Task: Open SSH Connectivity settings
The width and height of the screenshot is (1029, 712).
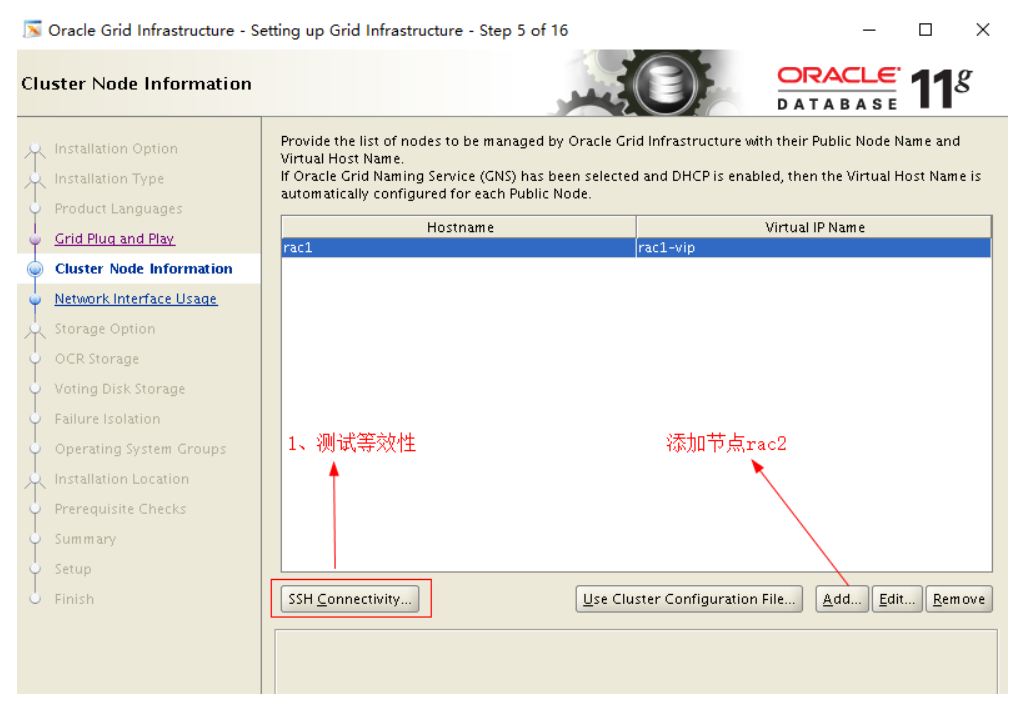Action: [x=350, y=599]
